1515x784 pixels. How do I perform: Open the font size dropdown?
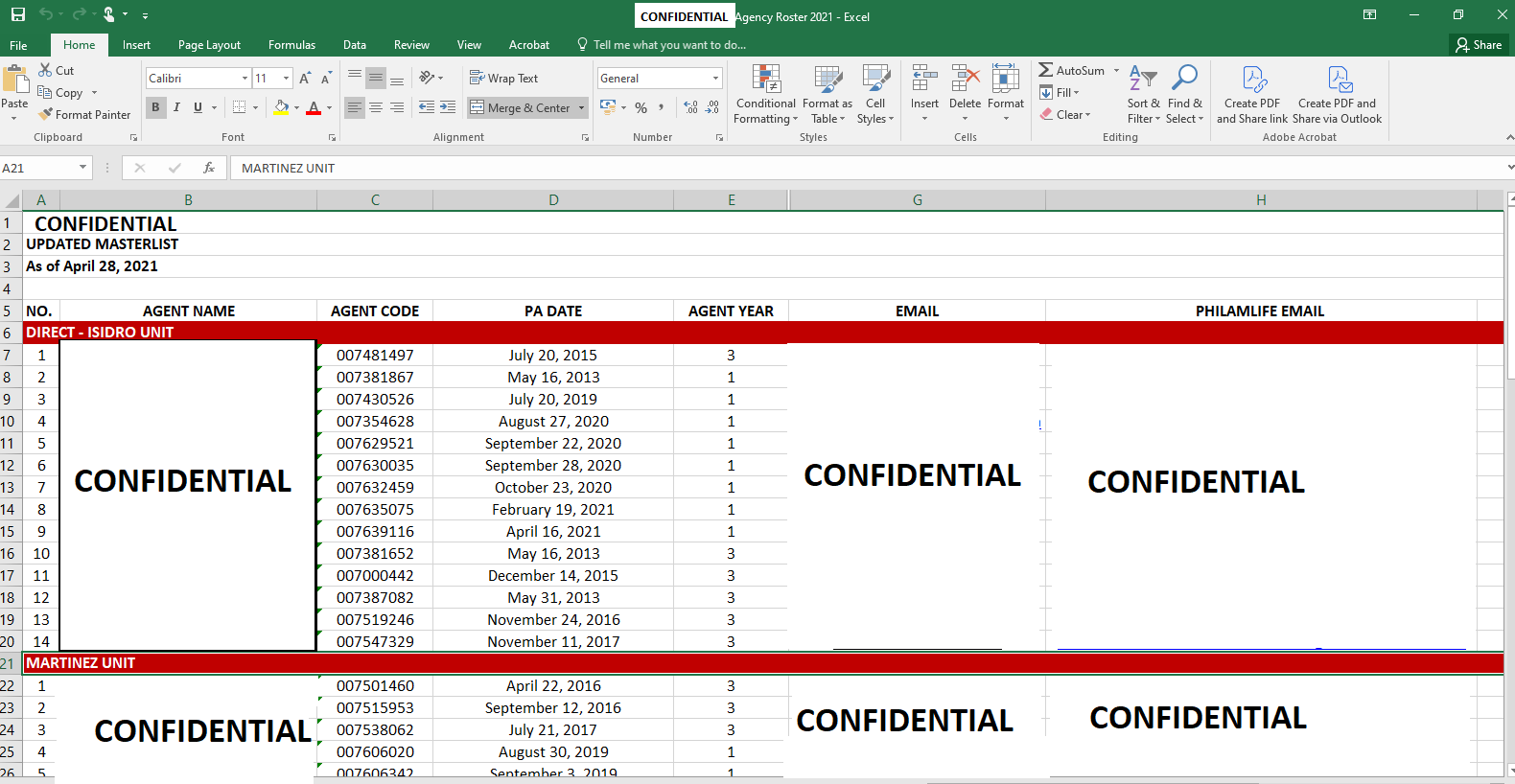286,78
